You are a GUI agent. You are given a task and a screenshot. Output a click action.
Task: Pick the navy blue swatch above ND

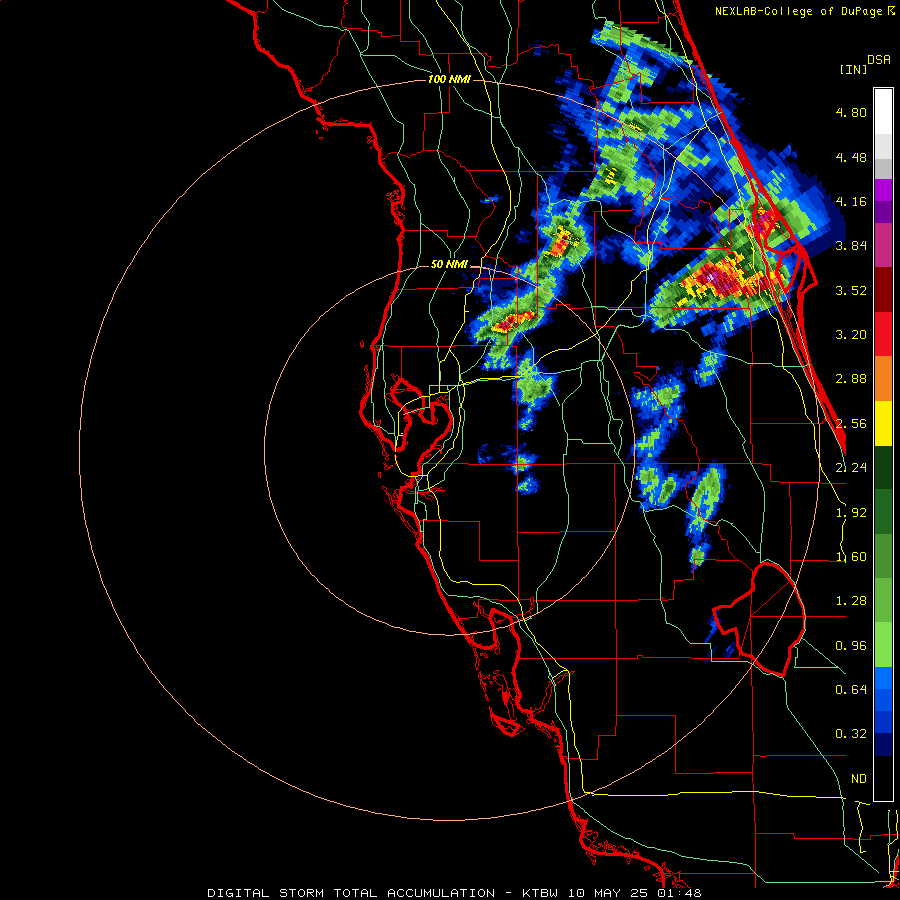(x=883, y=745)
